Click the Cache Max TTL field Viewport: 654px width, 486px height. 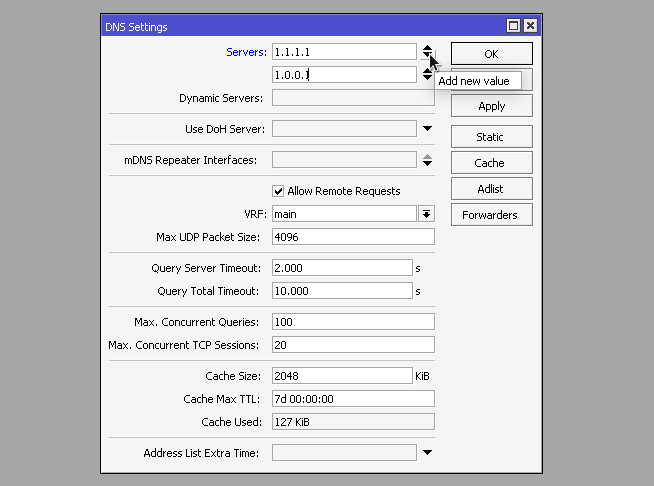(352, 399)
